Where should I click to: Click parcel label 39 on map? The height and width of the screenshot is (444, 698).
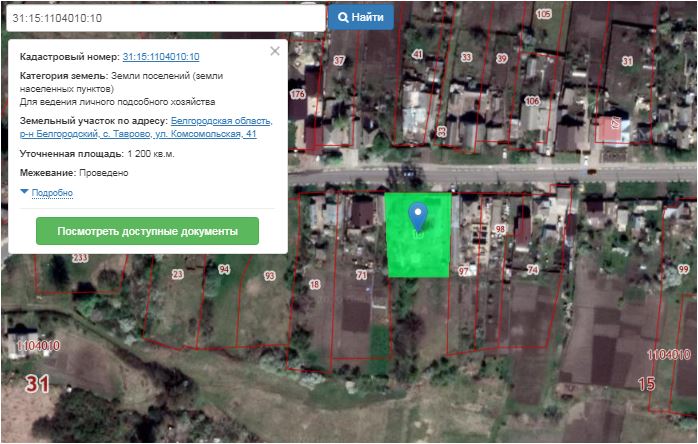[502, 58]
